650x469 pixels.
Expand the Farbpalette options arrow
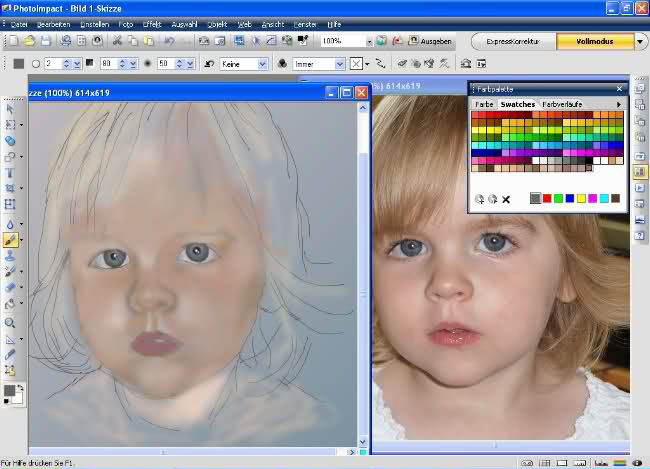619,104
